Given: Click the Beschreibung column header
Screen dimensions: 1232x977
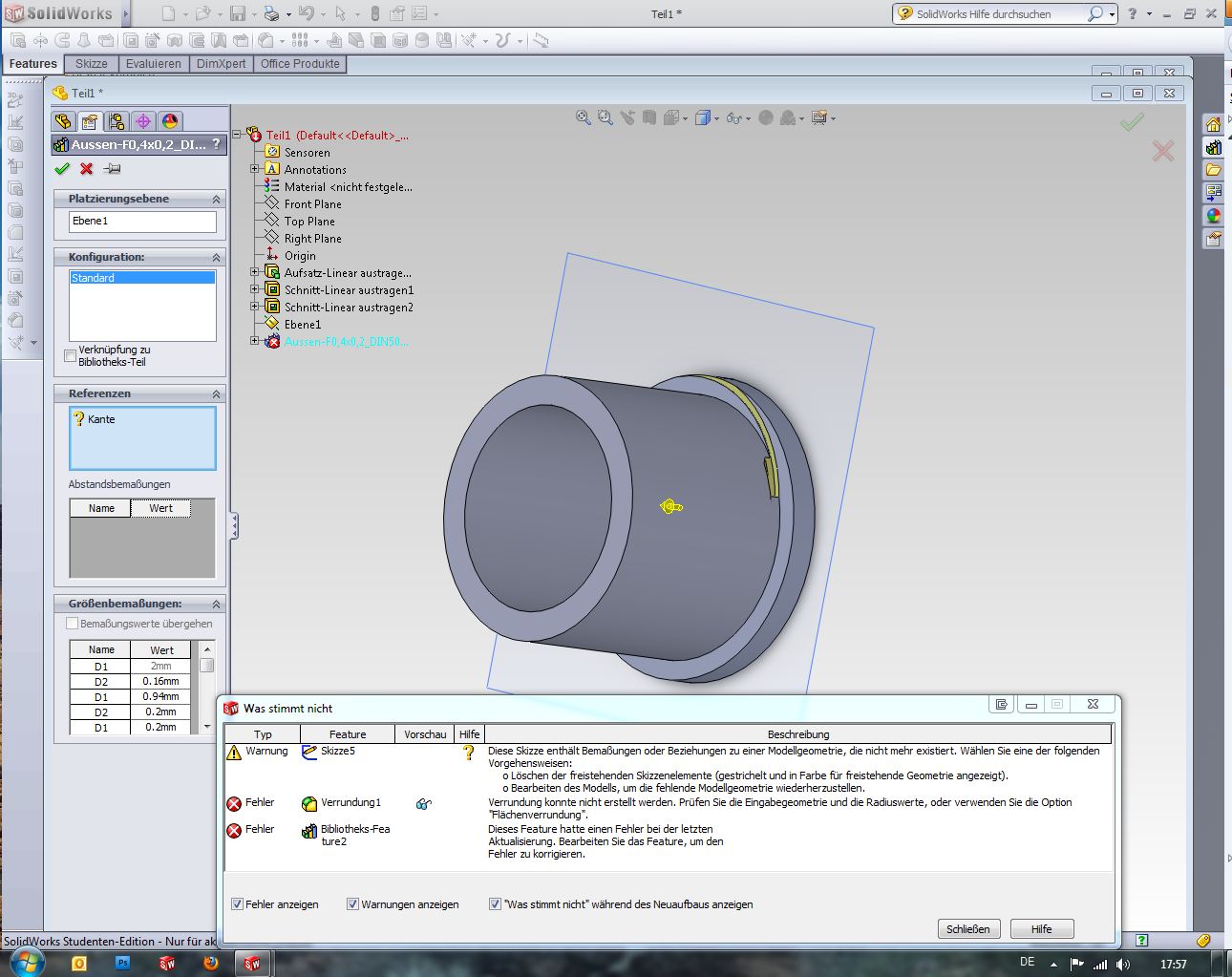Looking at the screenshot, I should pos(798,734).
